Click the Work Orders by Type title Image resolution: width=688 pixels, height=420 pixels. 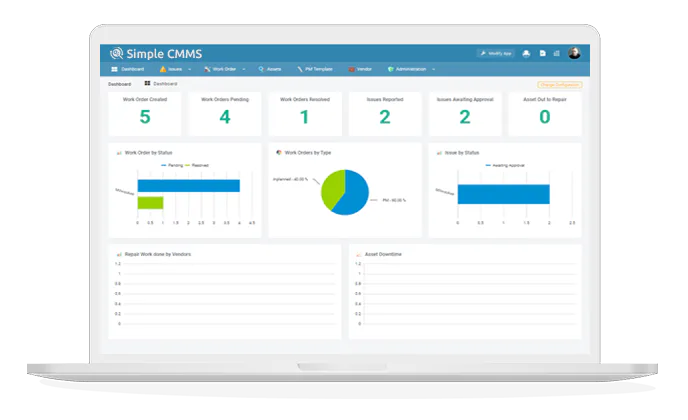tap(308, 153)
